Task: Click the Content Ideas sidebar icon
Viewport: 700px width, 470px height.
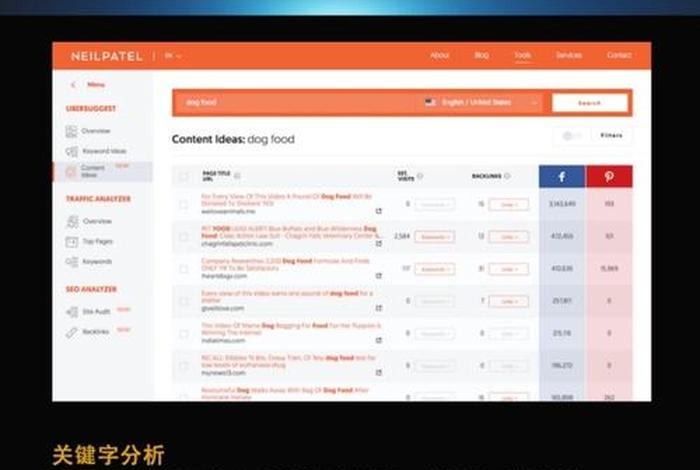Action: 71,171
